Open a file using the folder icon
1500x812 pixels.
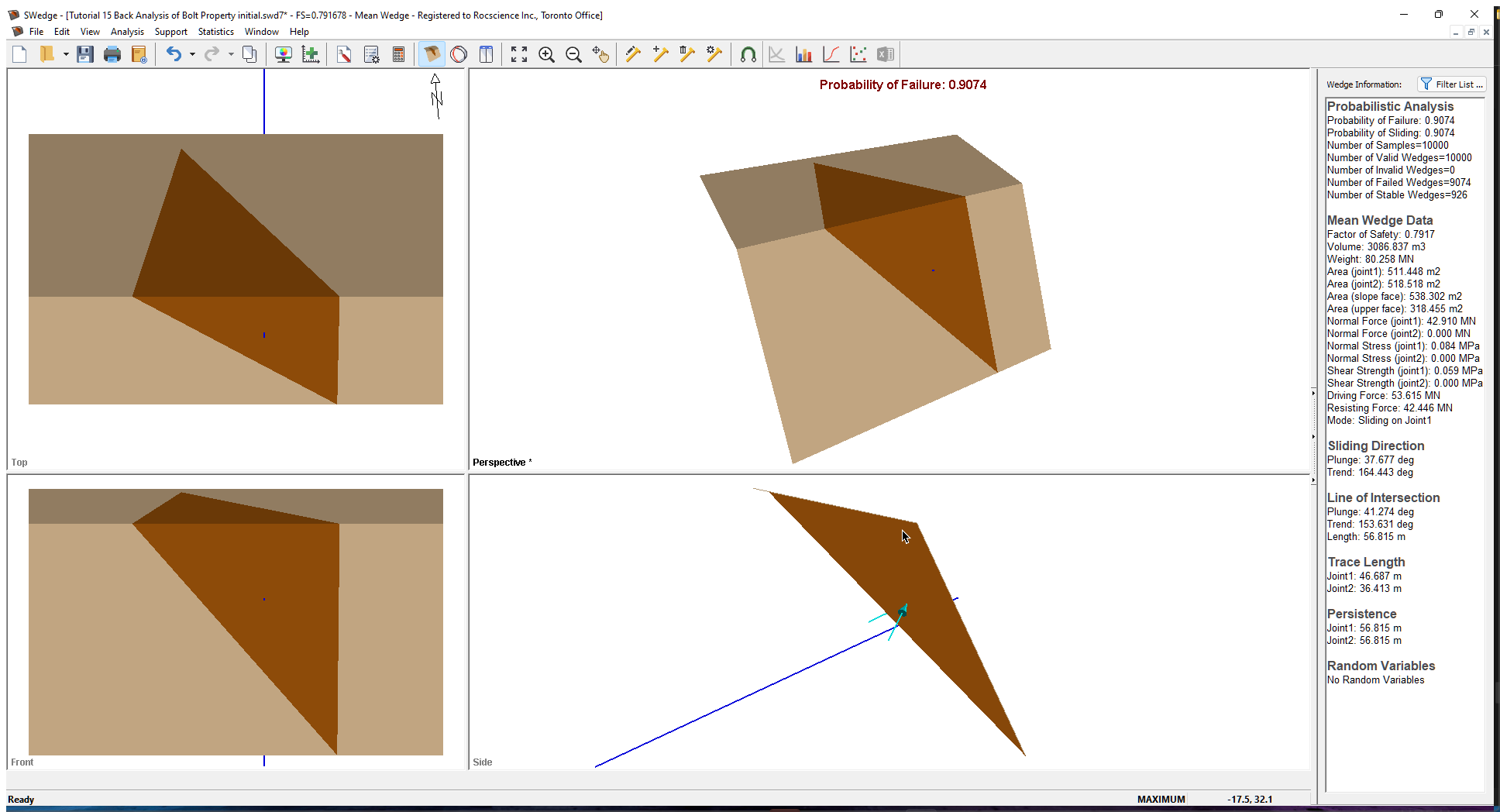coord(47,54)
